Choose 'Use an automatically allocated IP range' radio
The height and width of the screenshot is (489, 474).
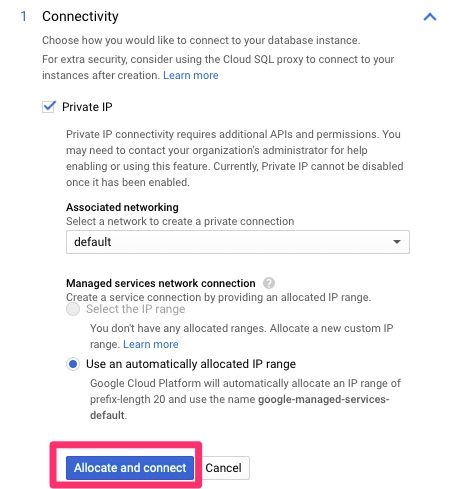click(x=73, y=364)
